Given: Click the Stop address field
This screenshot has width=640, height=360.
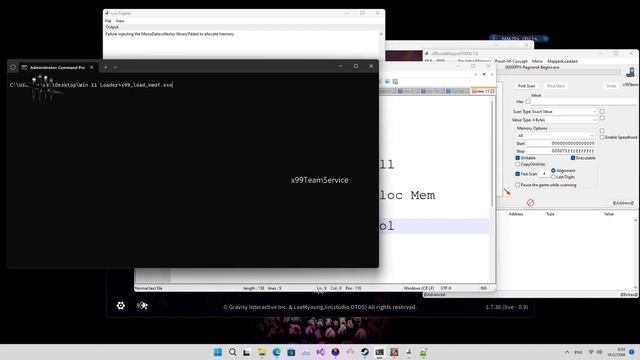Looking at the screenshot, I should (561, 151).
